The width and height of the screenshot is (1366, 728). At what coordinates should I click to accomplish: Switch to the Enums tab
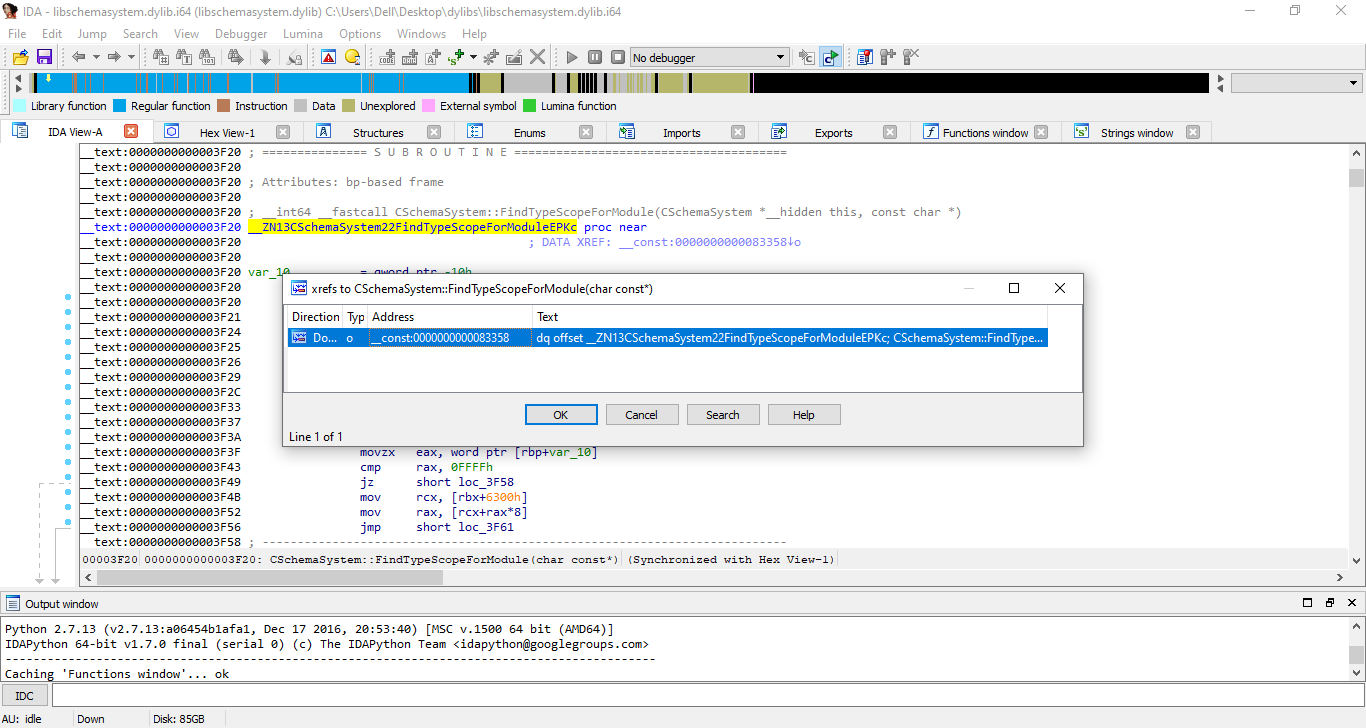tap(530, 132)
